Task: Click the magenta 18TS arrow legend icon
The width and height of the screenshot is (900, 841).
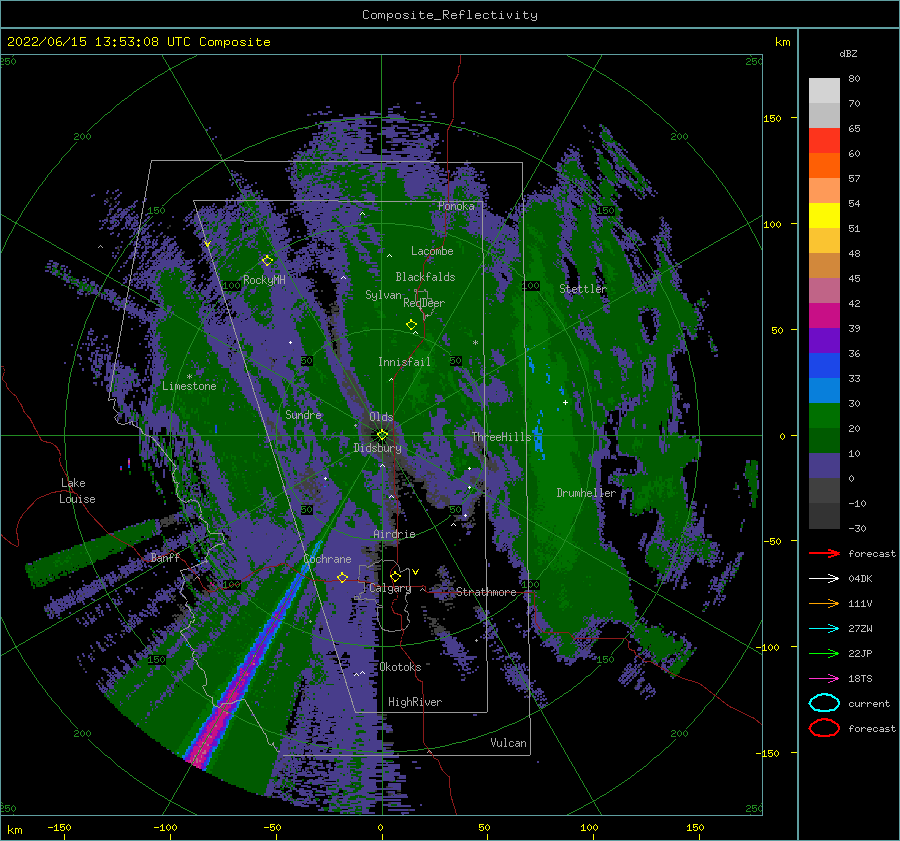Action: coord(824,679)
